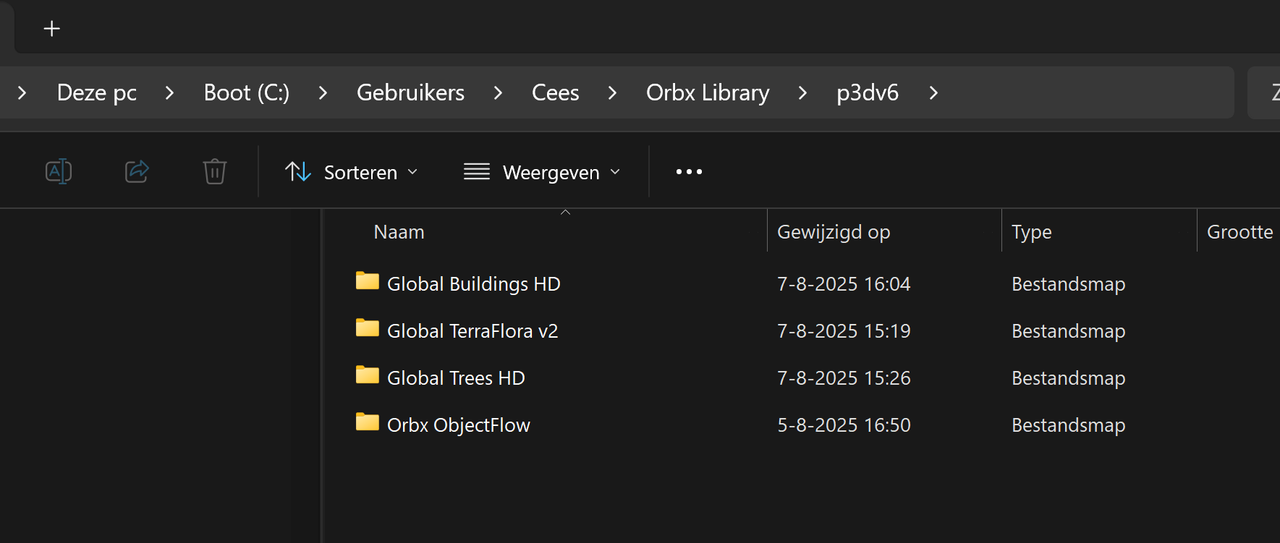Go to the Cees breadcrumb folder

pyautogui.click(x=556, y=93)
